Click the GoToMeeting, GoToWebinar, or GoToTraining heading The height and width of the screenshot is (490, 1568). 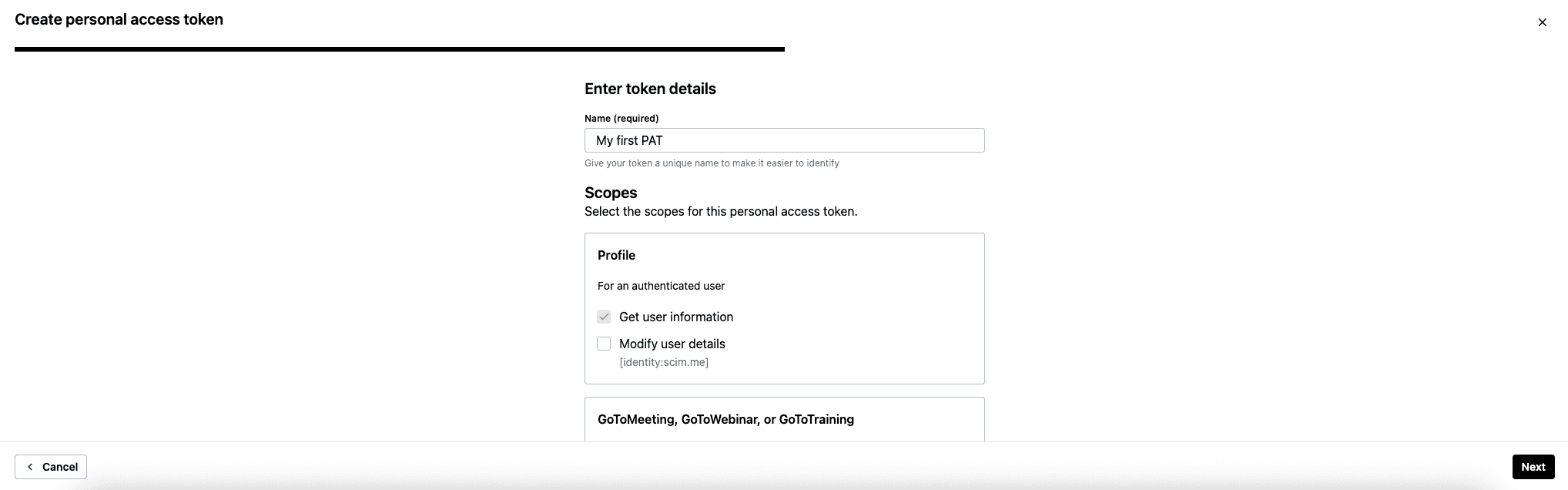tap(725, 419)
